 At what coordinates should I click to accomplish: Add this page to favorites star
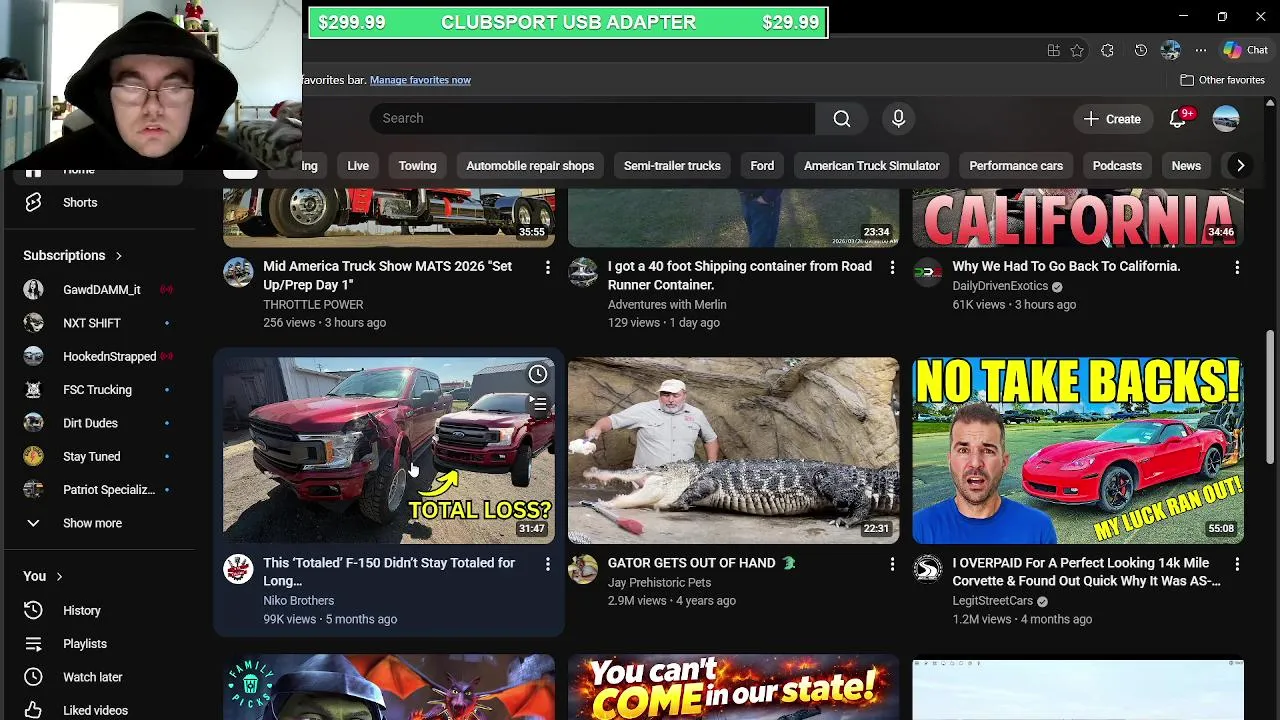click(x=1077, y=50)
